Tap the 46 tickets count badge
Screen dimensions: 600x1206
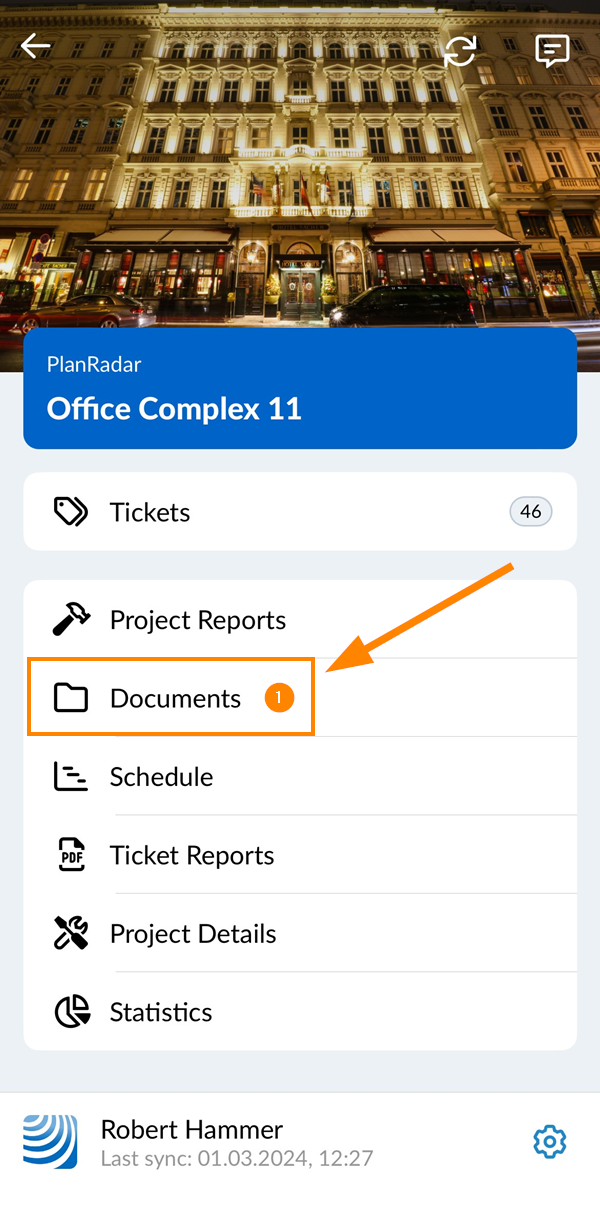point(530,512)
